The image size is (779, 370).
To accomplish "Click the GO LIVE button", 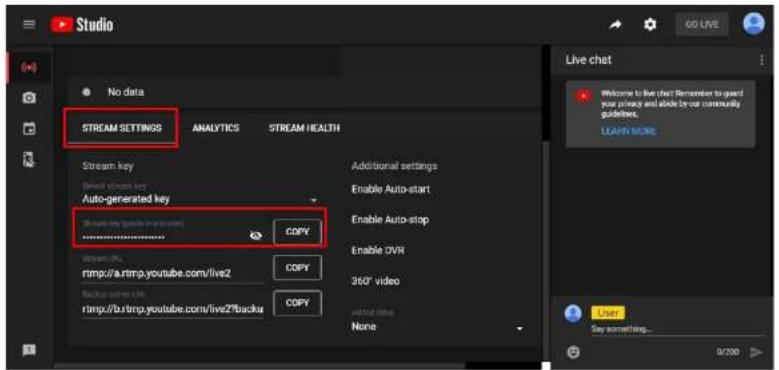I will pos(701,24).
